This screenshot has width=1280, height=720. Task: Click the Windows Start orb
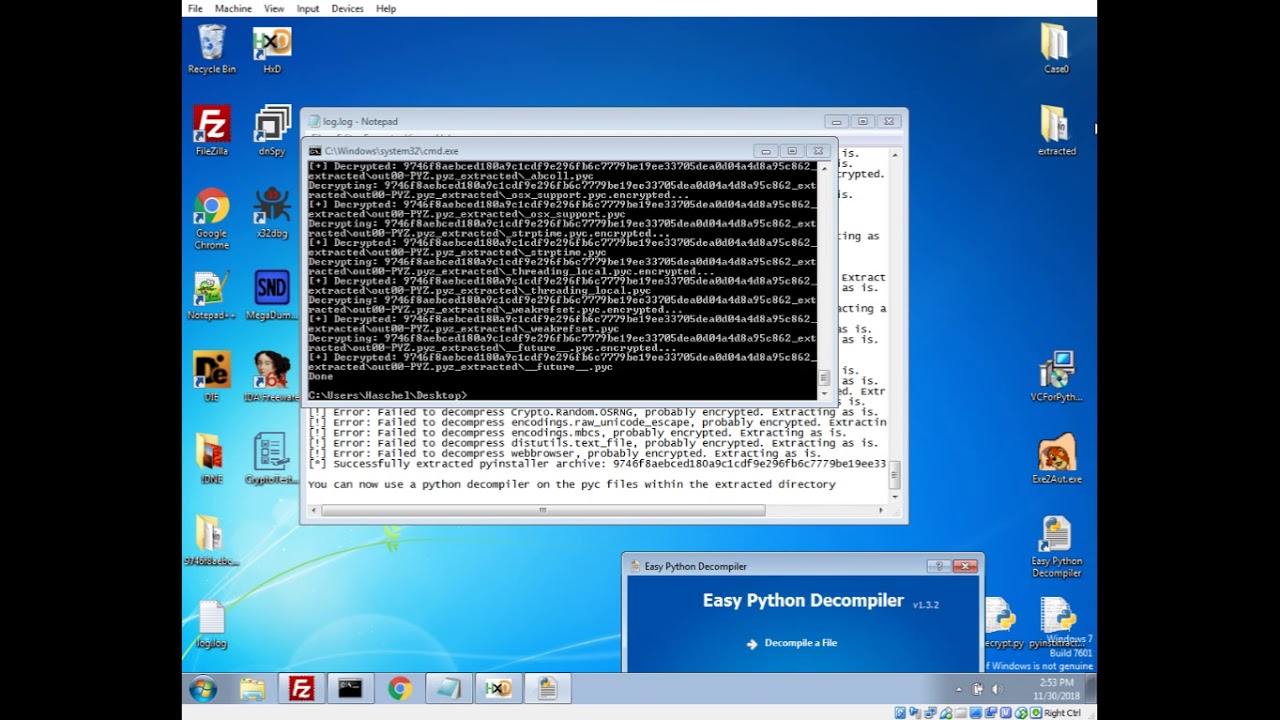pos(203,689)
